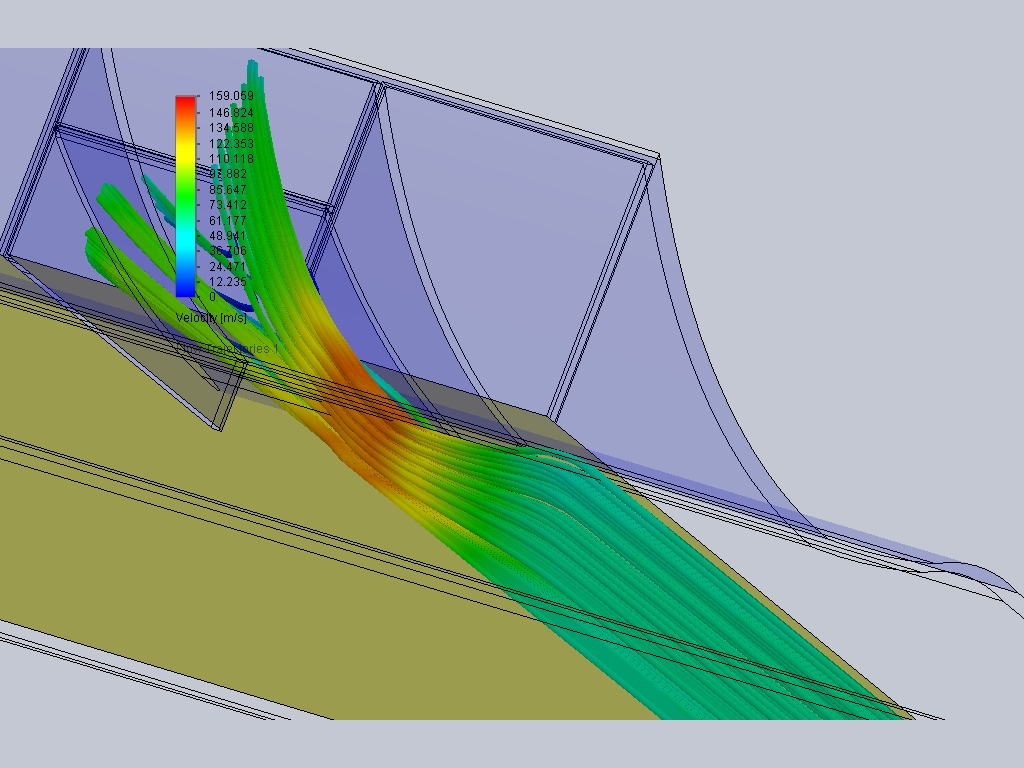Select the 48.941 legend entry
Viewport: 1024px width, 768px height.
pyautogui.click(x=228, y=234)
